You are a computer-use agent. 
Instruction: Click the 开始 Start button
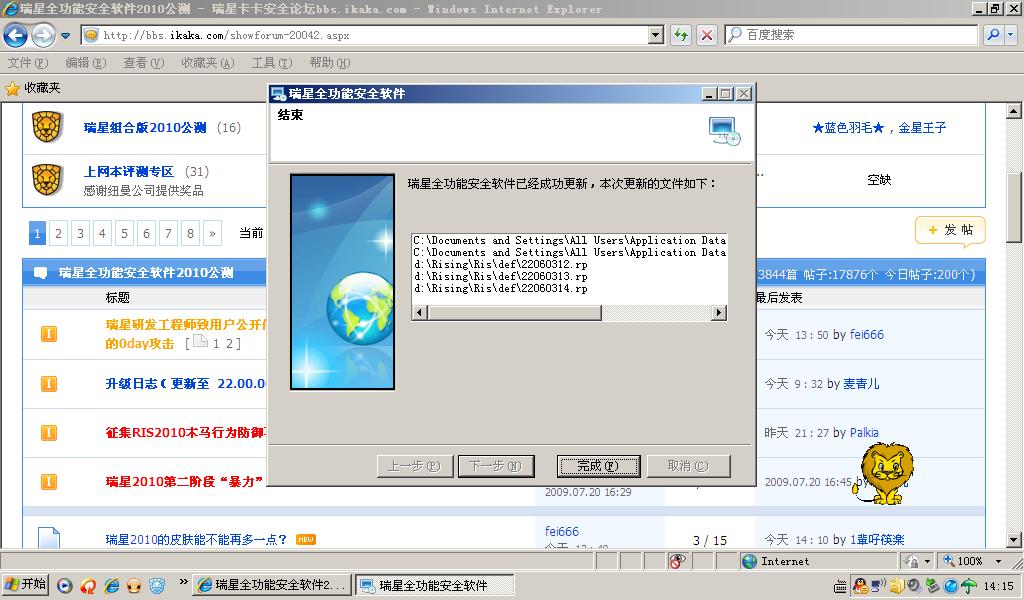point(25,584)
